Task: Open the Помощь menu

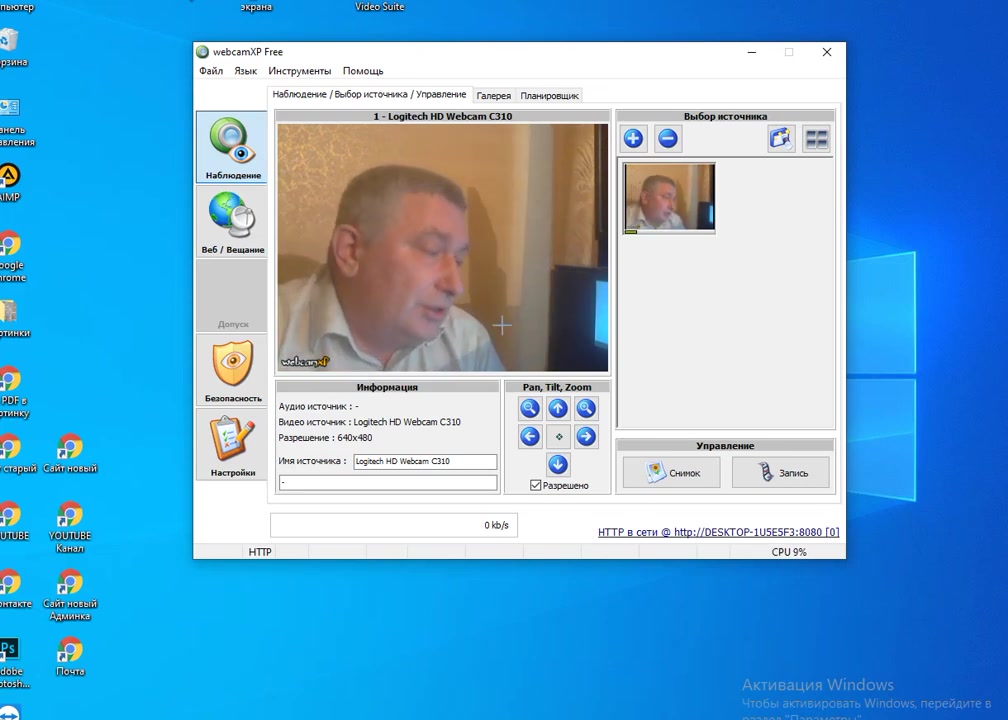Action: (x=363, y=71)
